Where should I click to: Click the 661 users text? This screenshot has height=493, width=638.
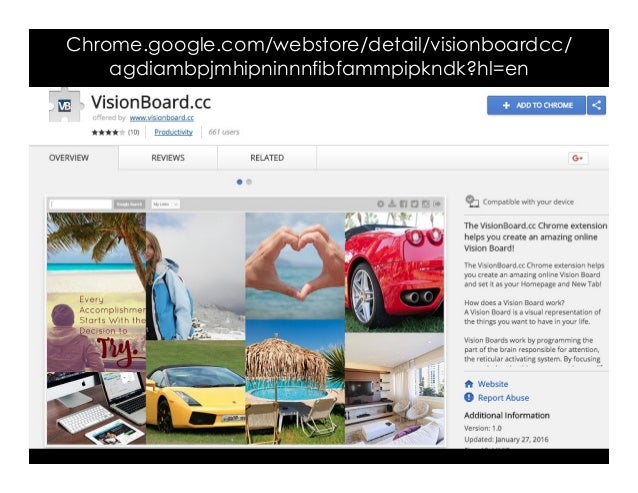[224, 132]
